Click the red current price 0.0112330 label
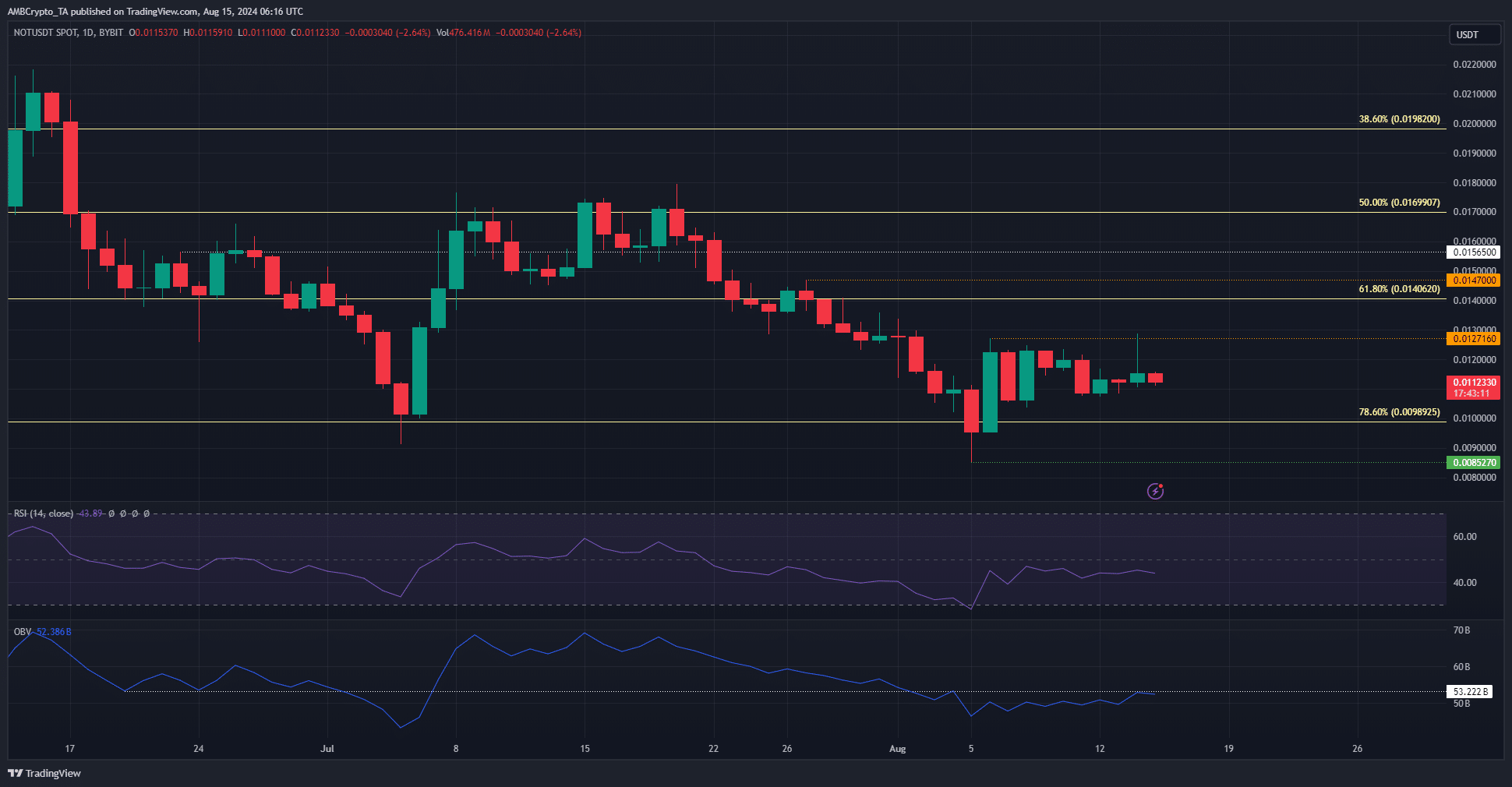 [1473, 387]
